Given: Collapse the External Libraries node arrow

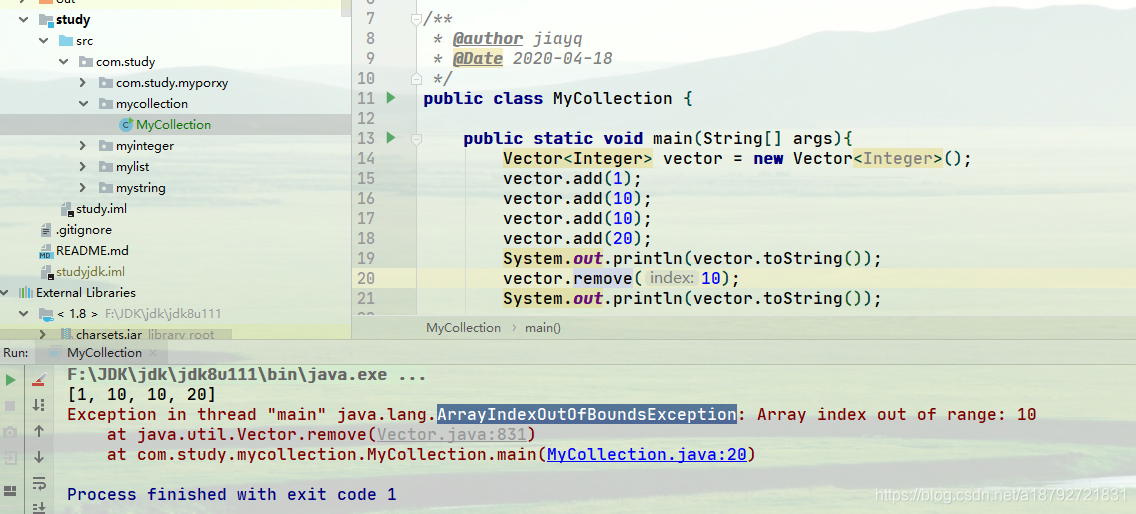Looking at the screenshot, I should (6, 293).
